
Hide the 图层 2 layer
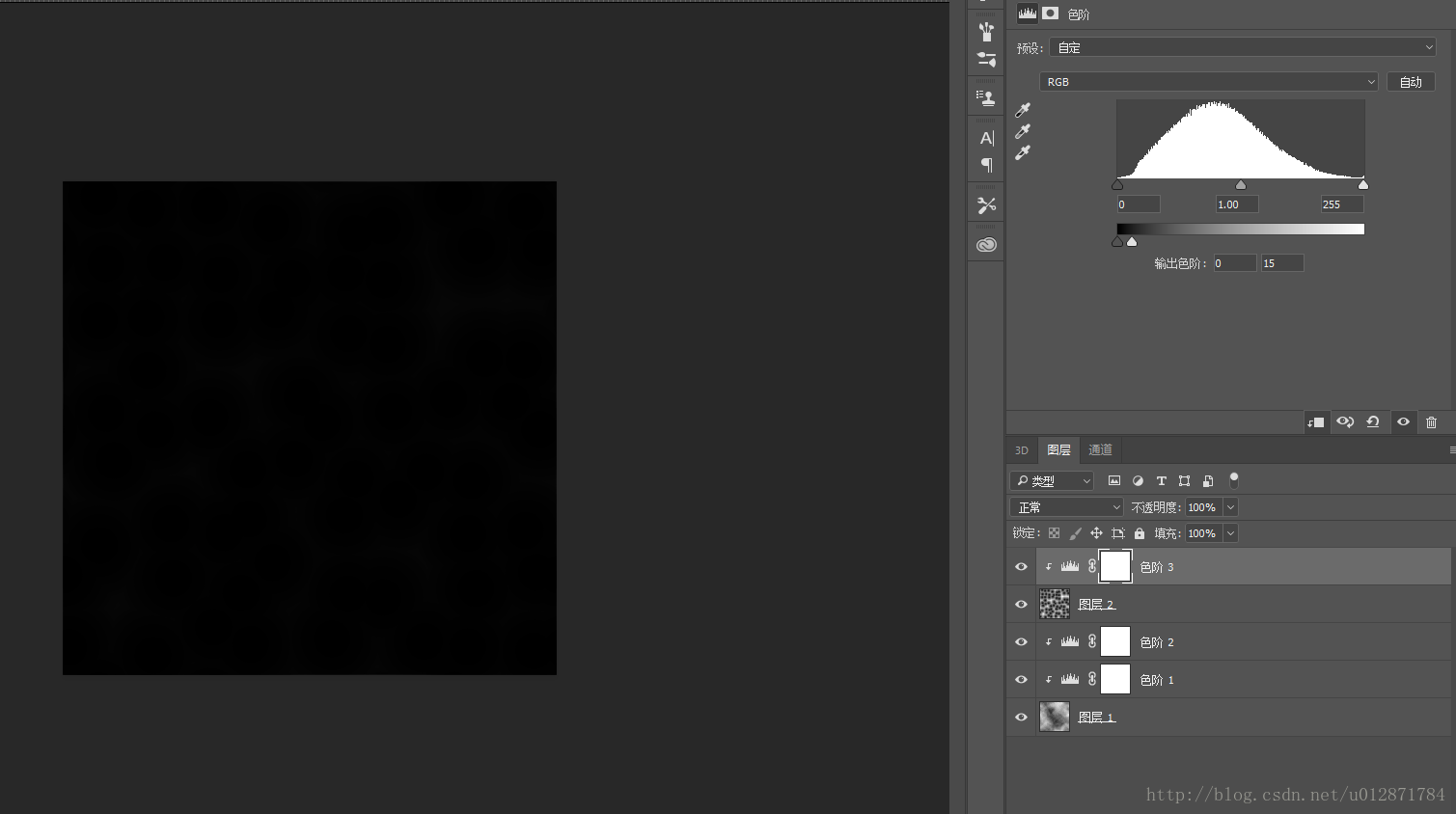[x=1021, y=605]
